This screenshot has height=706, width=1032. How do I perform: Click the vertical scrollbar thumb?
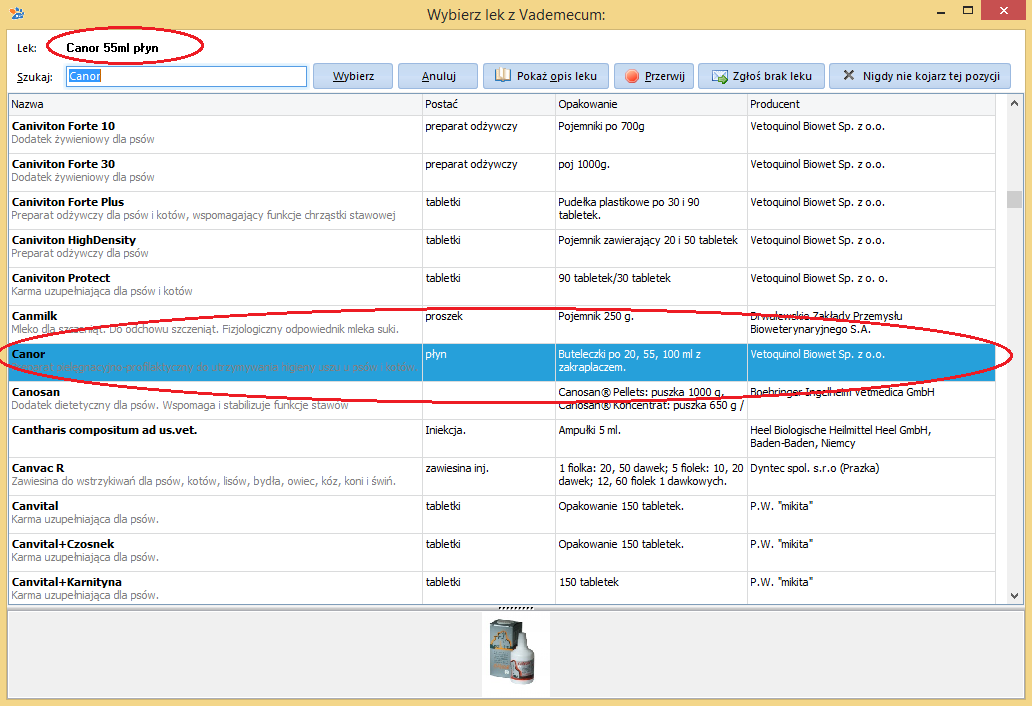click(1014, 199)
